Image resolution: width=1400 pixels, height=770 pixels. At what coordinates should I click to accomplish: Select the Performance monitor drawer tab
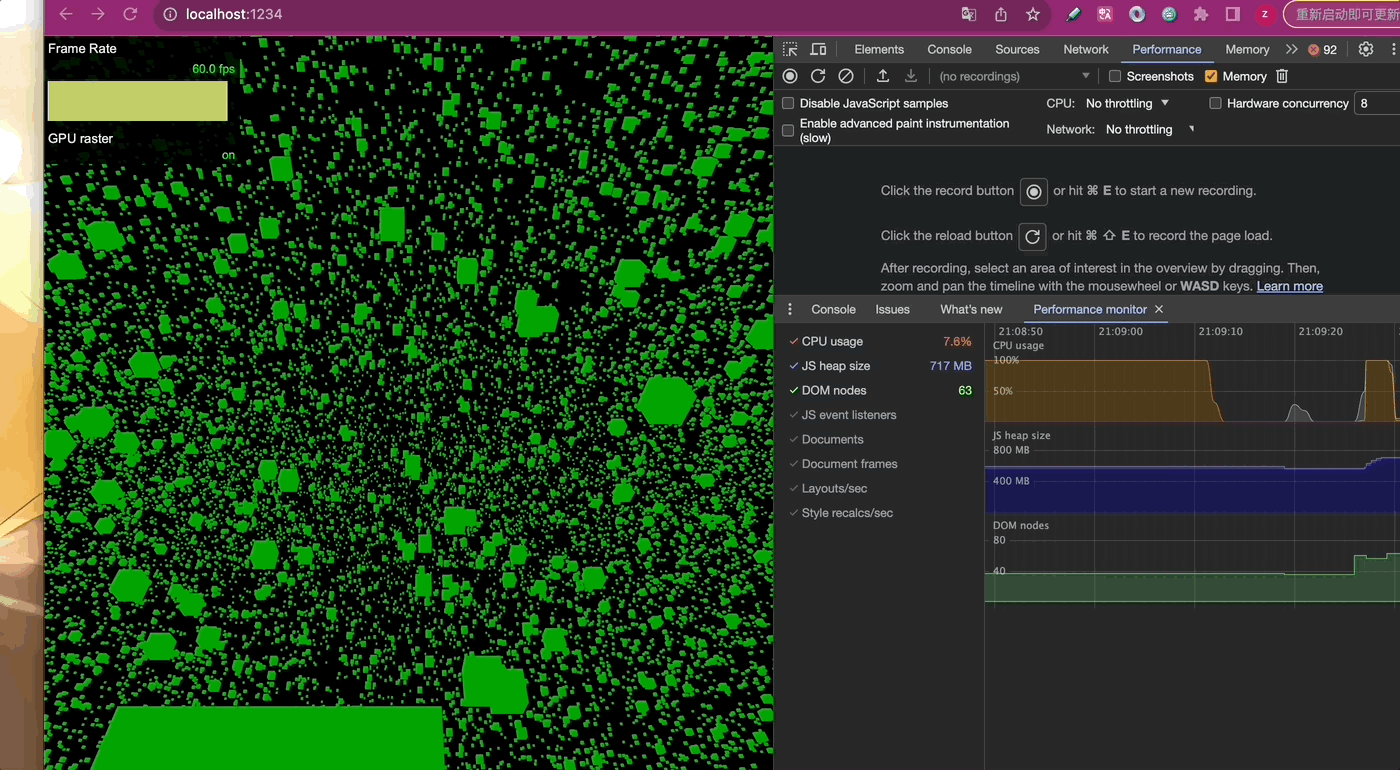point(1090,309)
